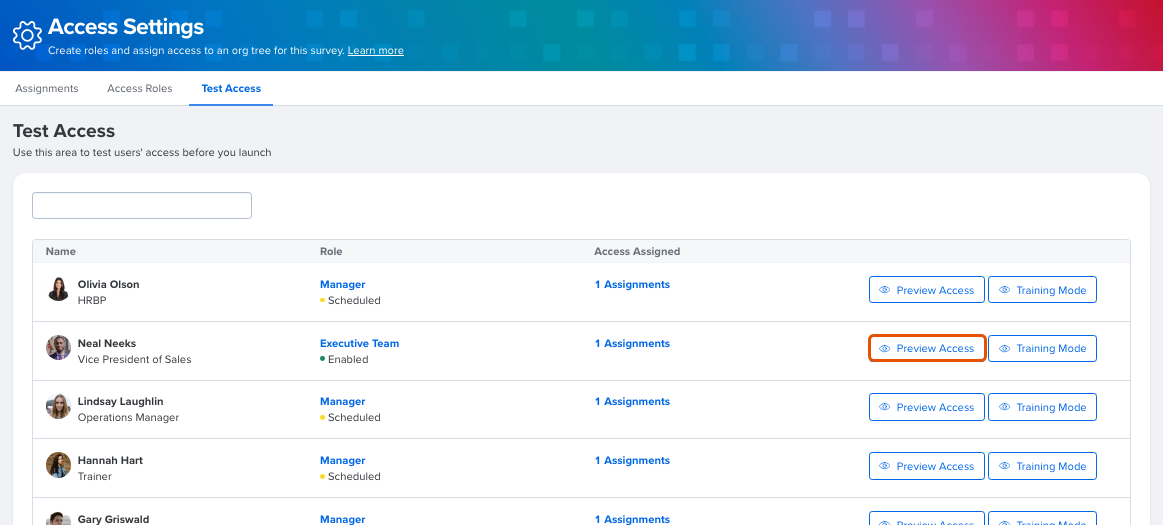This screenshot has width=1163, height=525.
Task: Open Neal Neeks' Executive Team role link
Action: click(360, 343)
